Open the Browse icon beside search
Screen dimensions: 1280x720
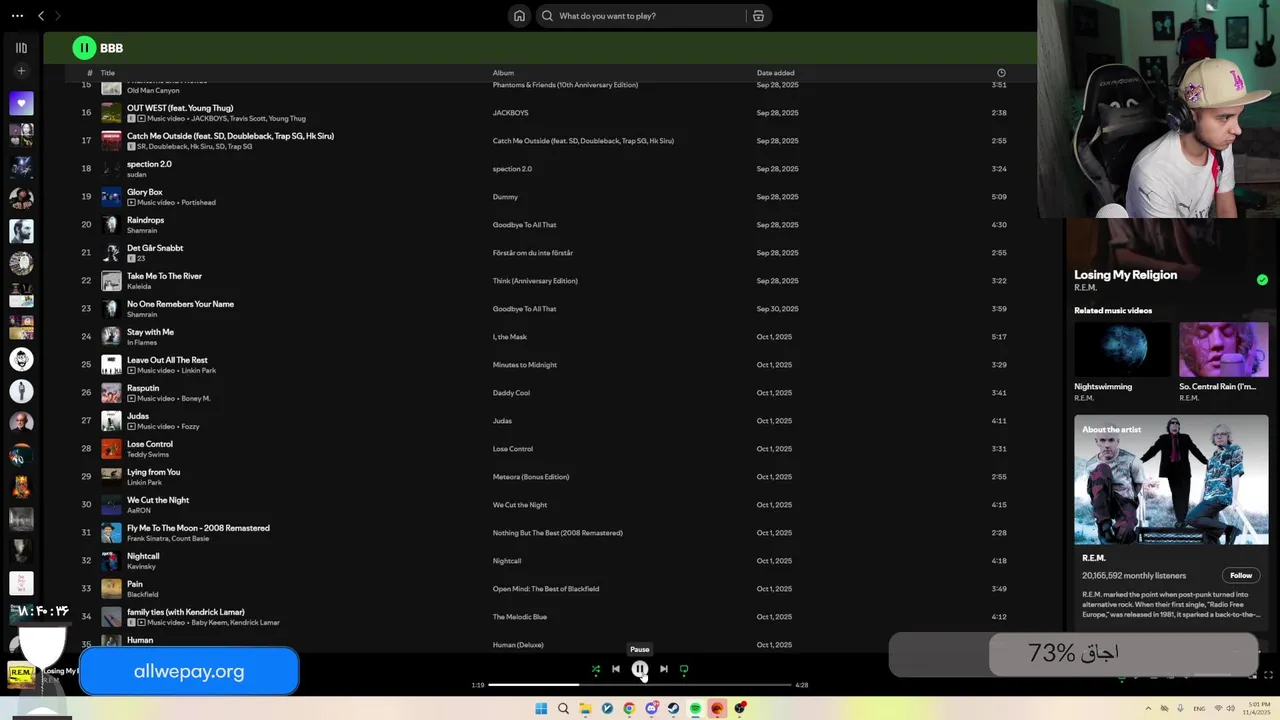click(758, 16)
